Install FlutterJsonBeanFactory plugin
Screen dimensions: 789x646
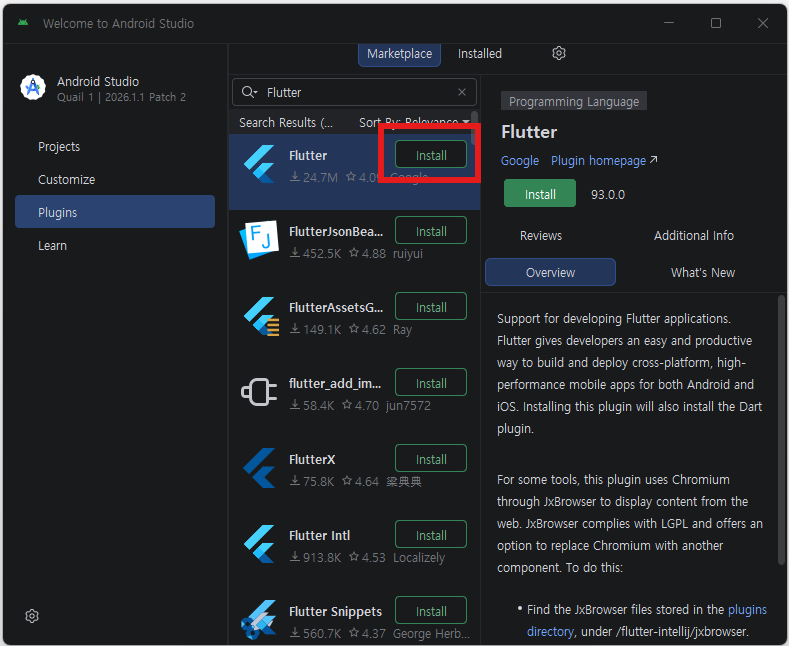[x=431, y=231]
